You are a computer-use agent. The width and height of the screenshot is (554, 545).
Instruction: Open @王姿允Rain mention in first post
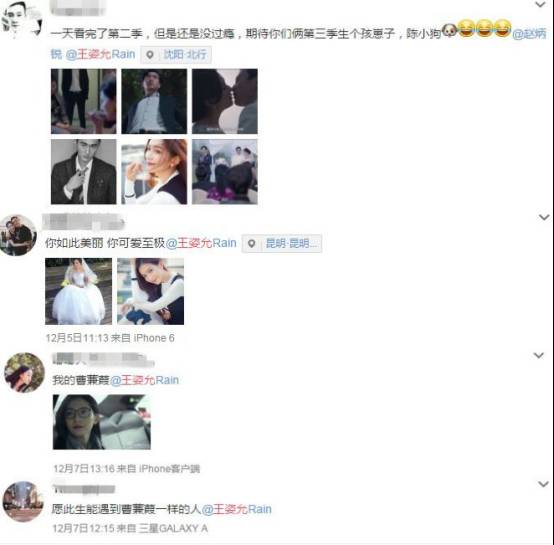[100, 54]
